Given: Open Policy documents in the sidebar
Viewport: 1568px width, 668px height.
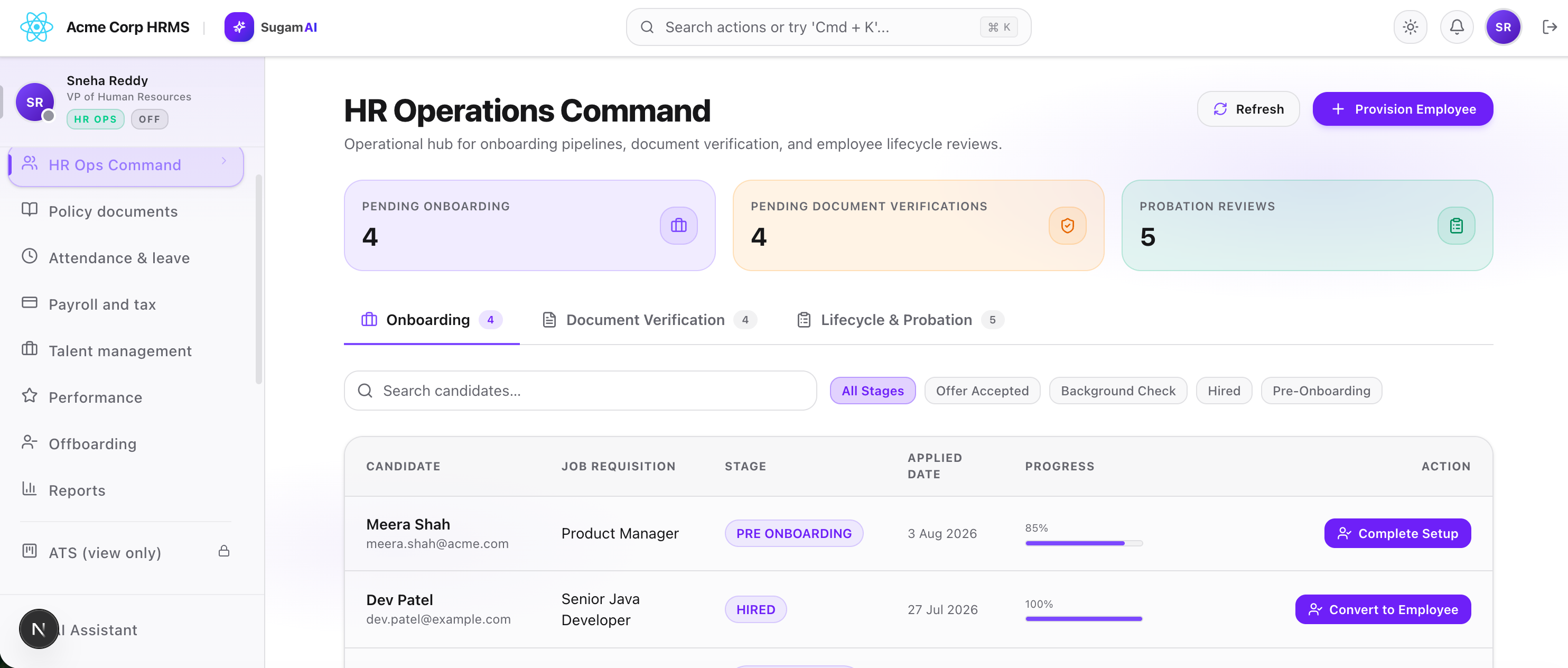Looking at the screenshot, I should [126, 211].
